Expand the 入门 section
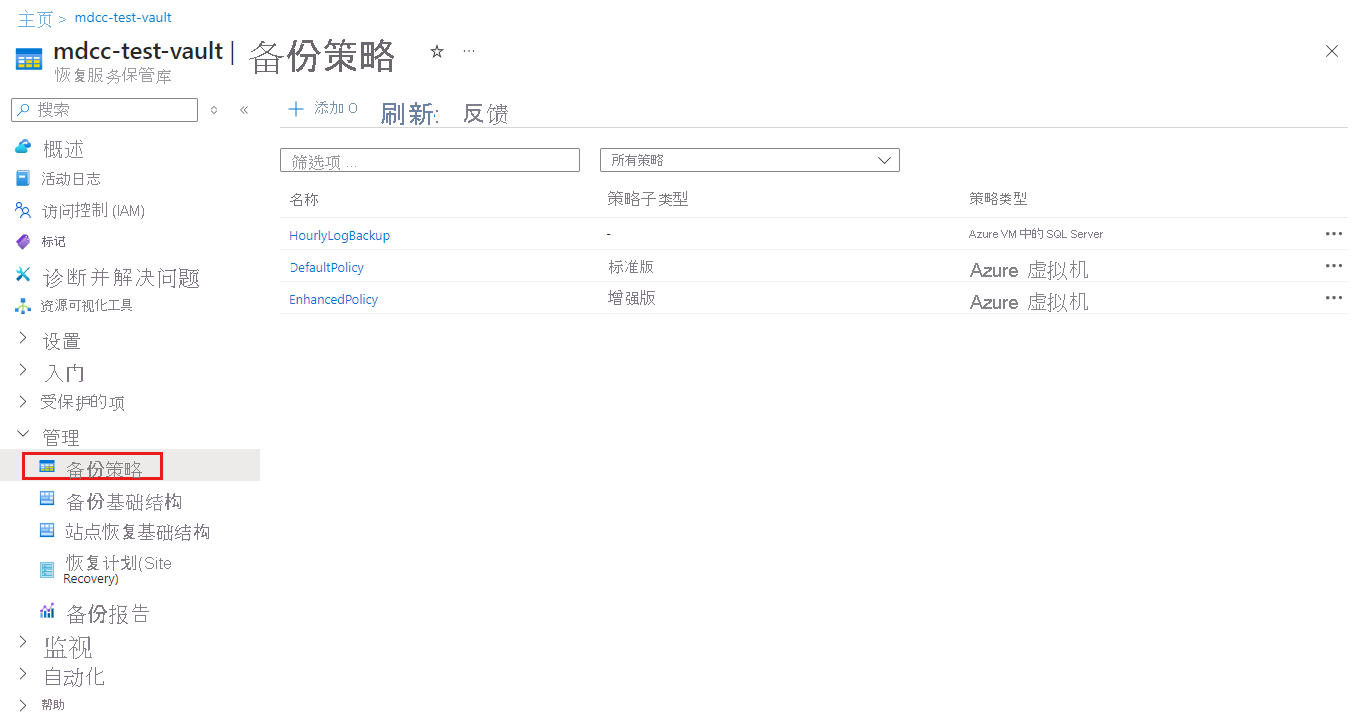The width and height of the screenshot is (1360, 721). point(24,370)
